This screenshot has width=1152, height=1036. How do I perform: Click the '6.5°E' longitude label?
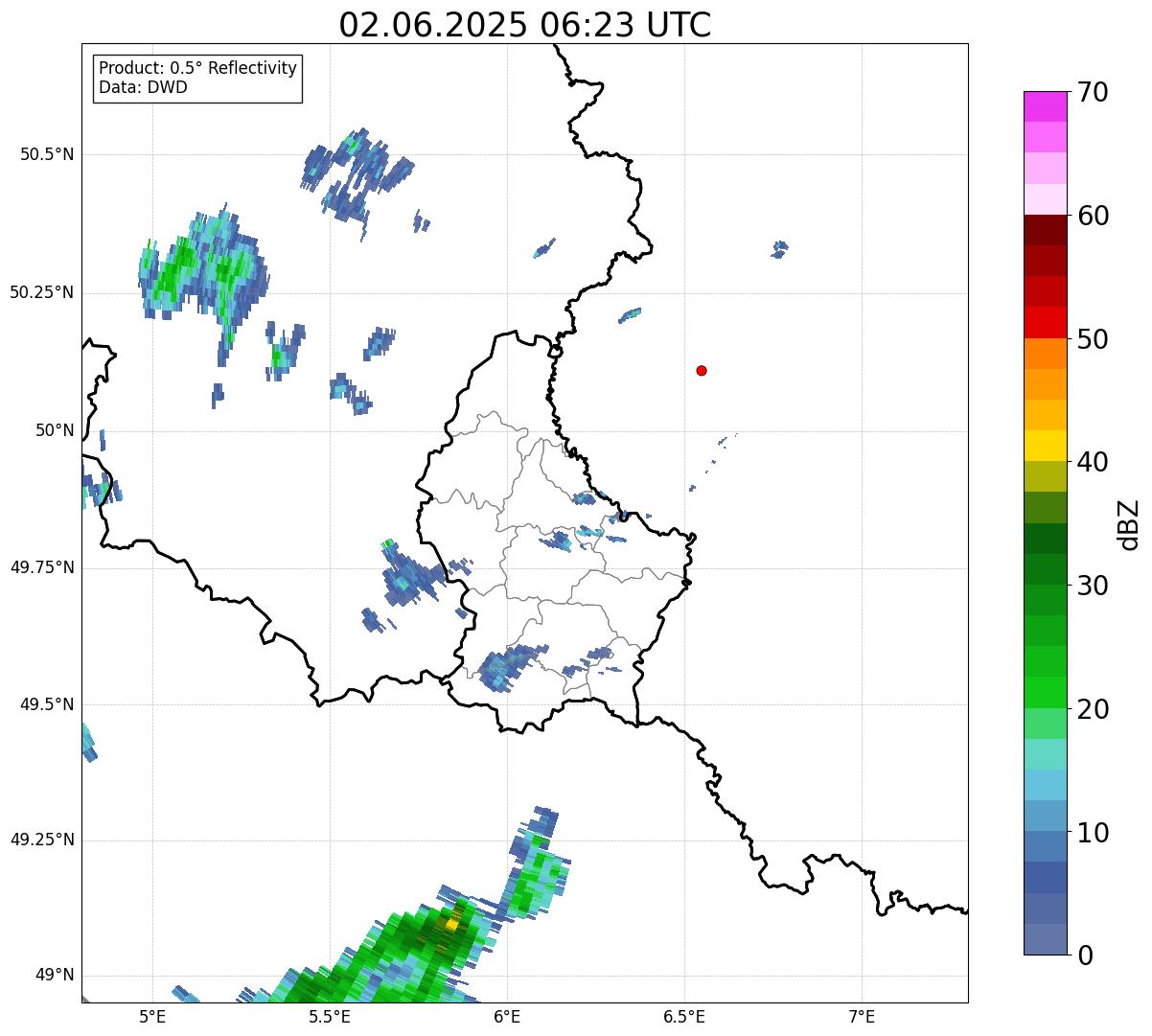click(684, 1017)
